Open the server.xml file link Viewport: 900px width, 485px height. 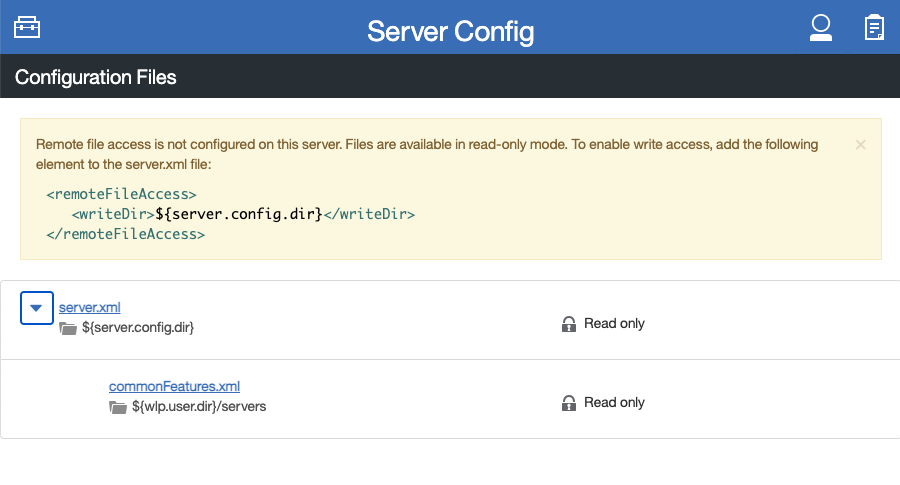89,307
